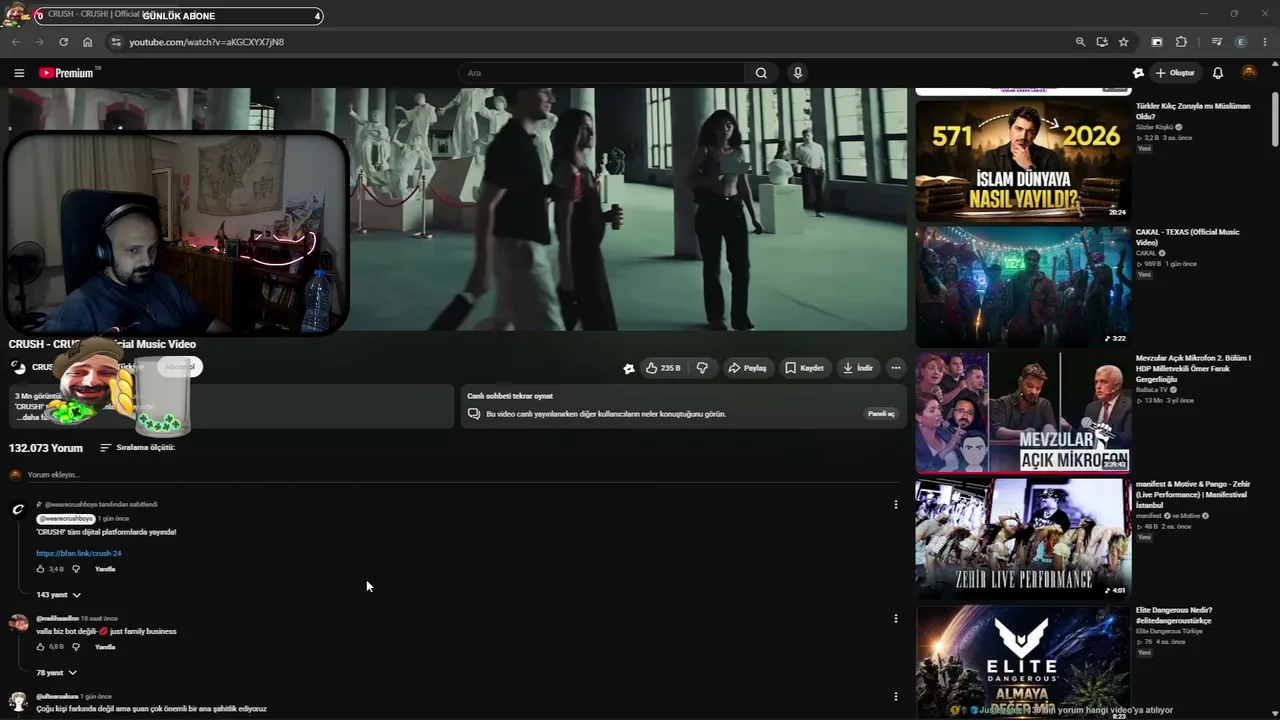Open Zehir Live Performance thumbnail
The height and width of the screenshot is (720, 1280).
coord(1023,538)
